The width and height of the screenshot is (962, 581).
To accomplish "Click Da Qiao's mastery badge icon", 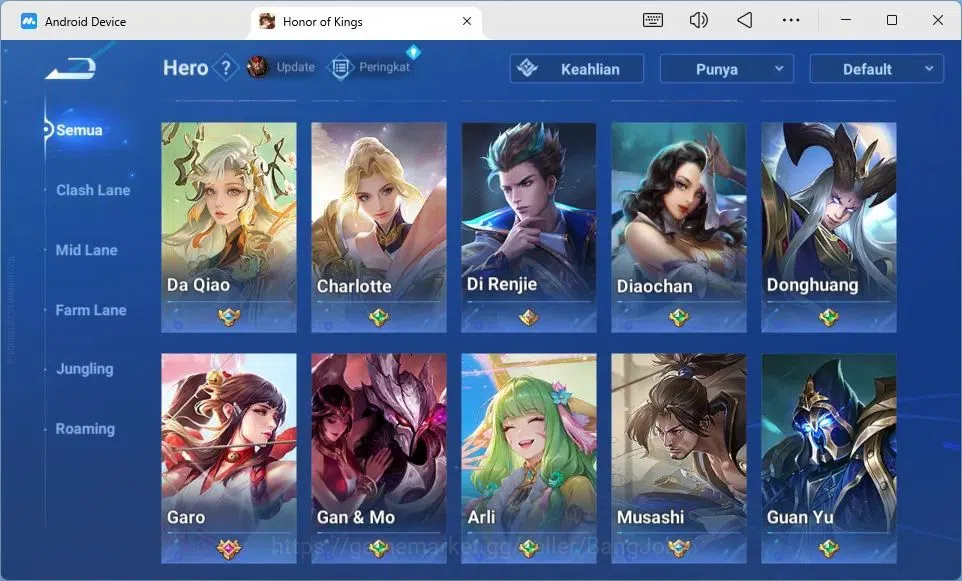I will (x=229, y=317).
